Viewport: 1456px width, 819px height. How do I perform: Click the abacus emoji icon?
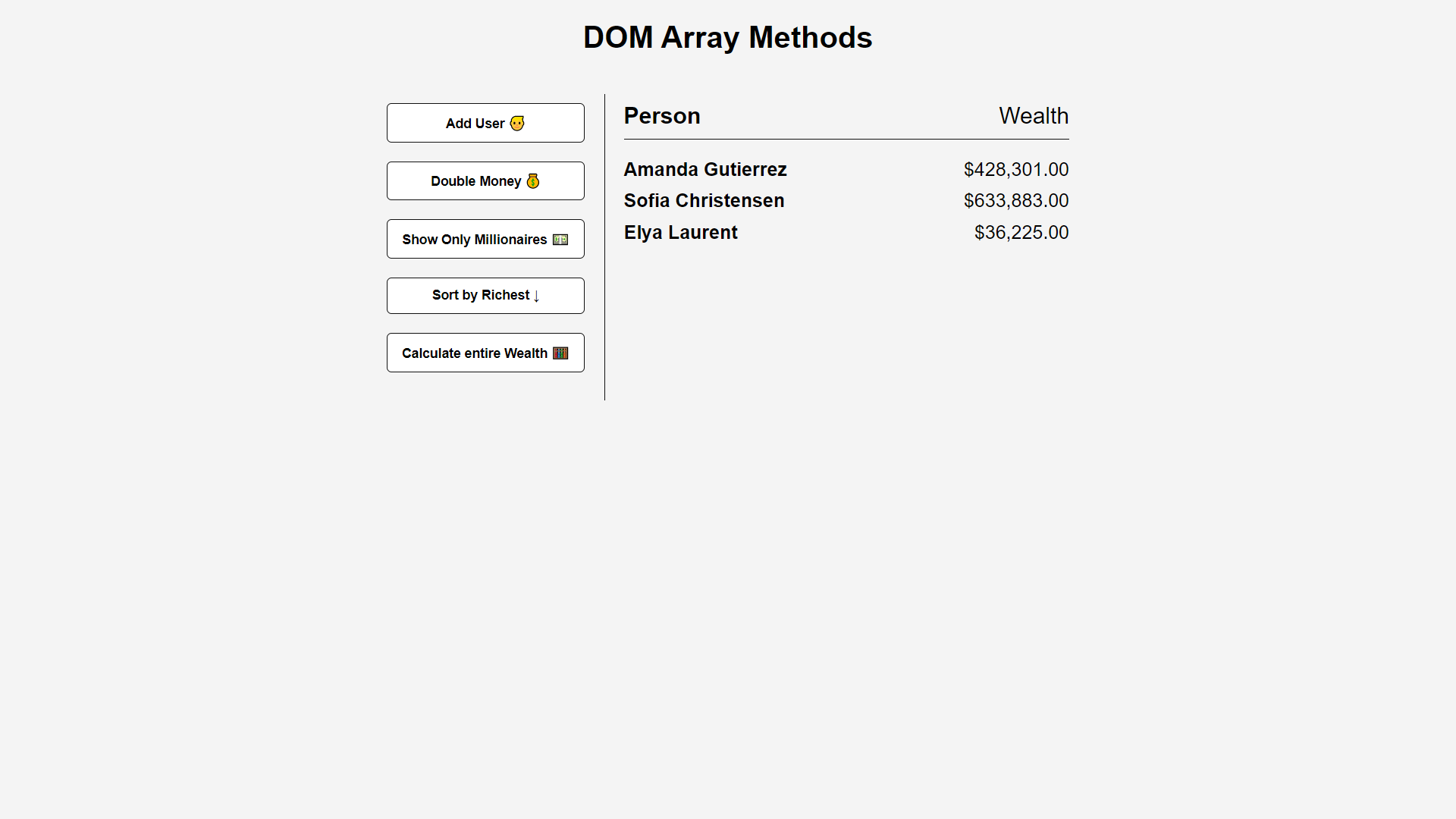(560, 353)
